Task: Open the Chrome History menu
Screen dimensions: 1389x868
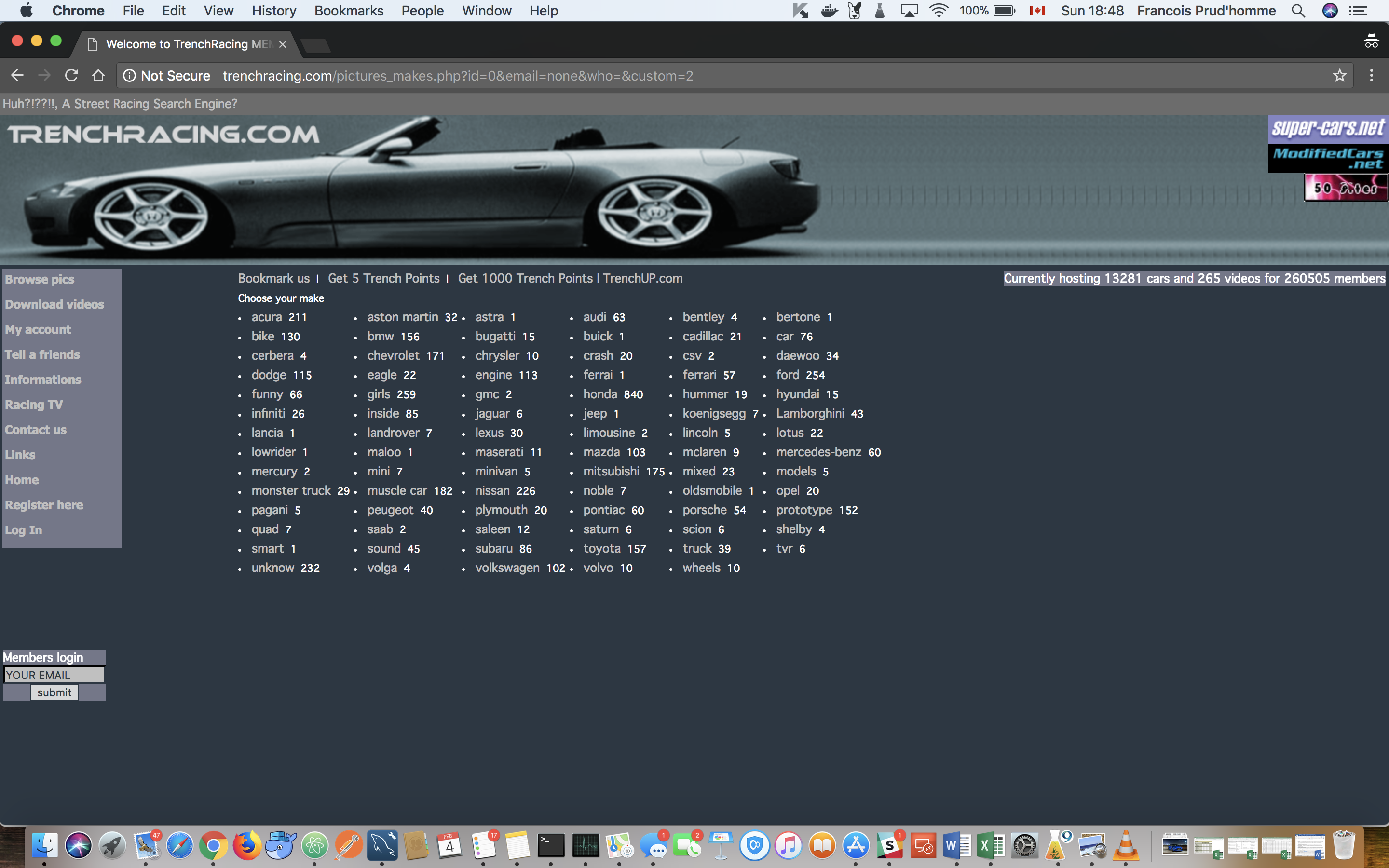Action: coord(274,10)
